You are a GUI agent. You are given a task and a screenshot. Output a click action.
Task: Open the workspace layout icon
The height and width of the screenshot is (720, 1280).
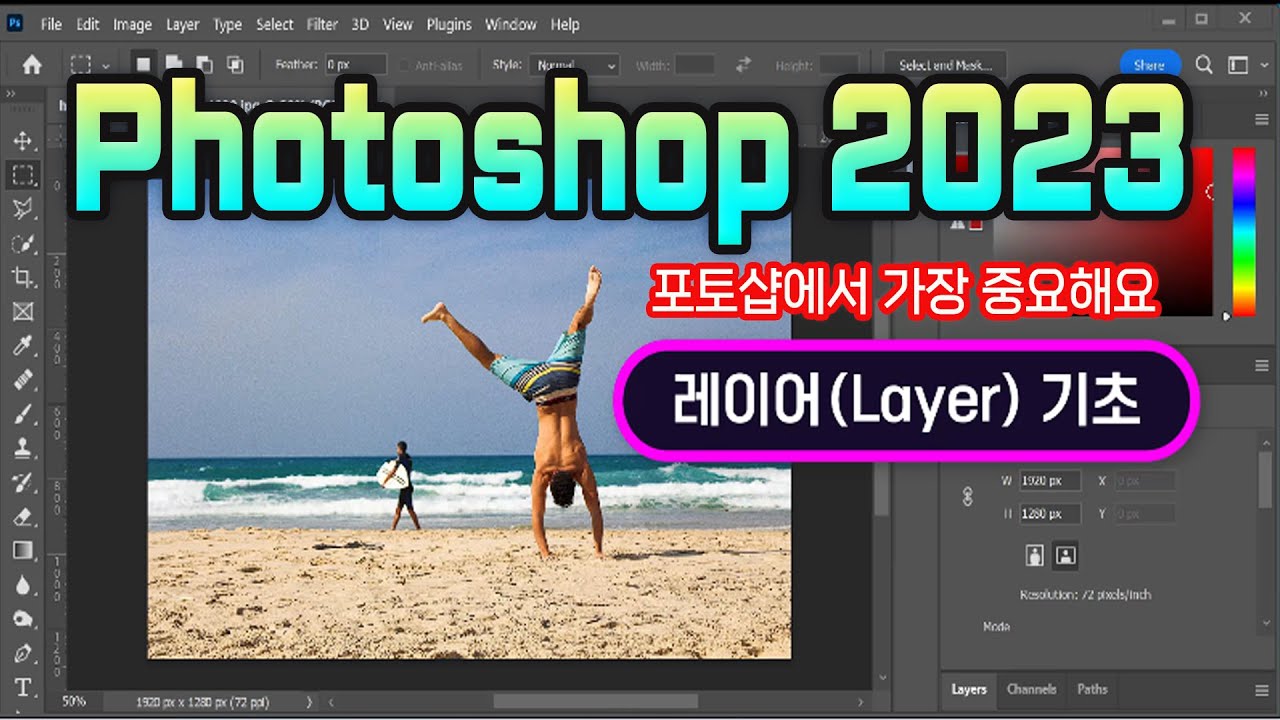tap(1237, 65)
